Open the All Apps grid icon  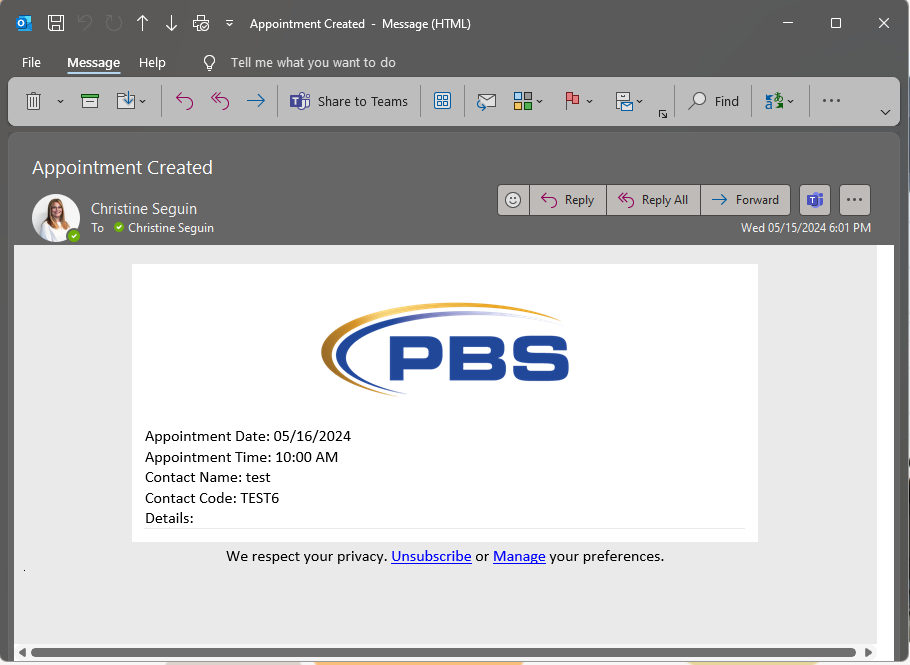442,101
